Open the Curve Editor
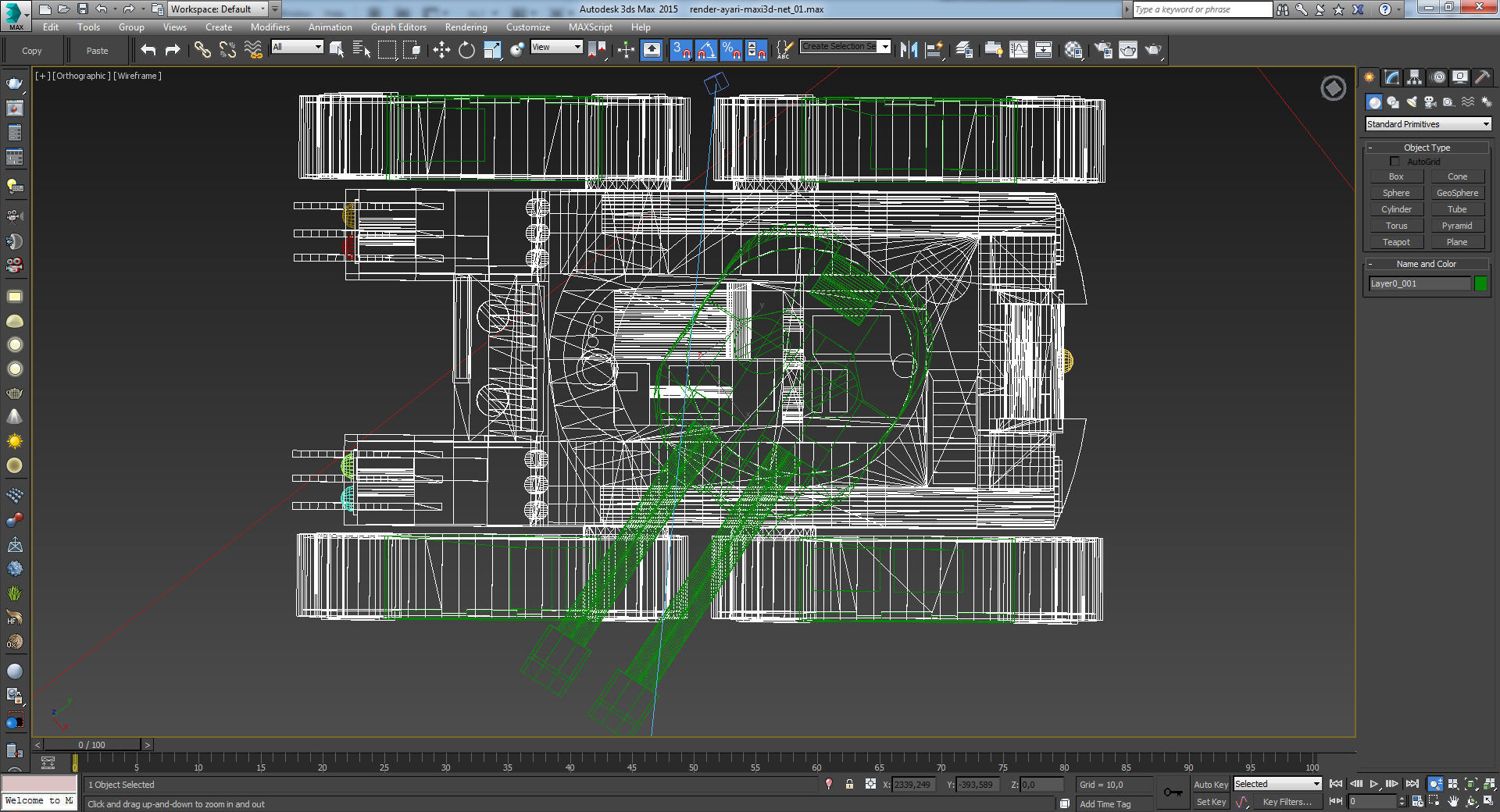 tap(1019, 50)
